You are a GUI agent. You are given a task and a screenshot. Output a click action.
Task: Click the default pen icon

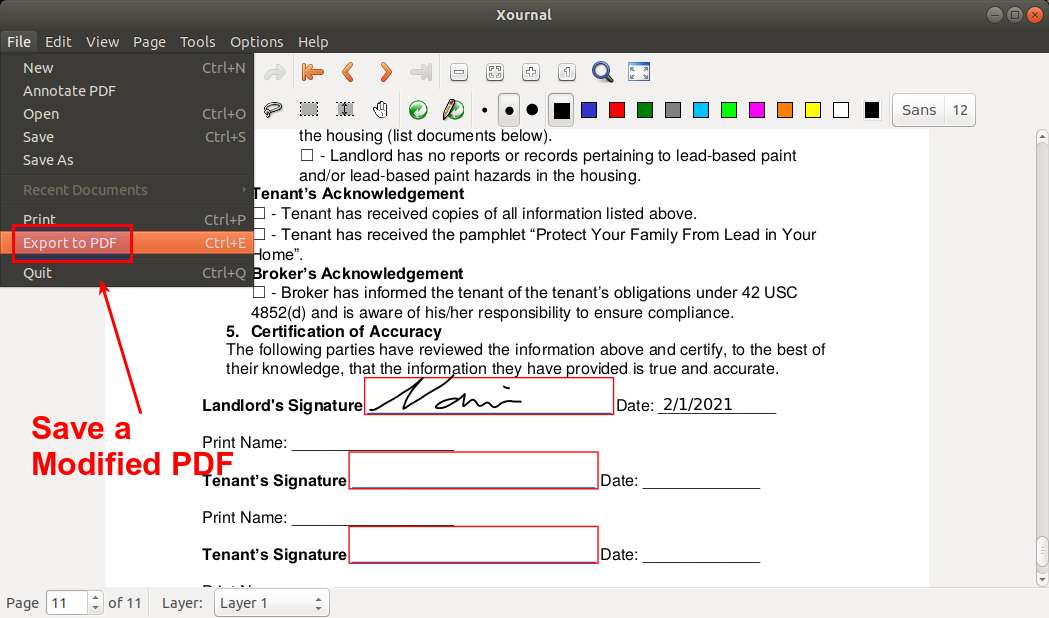click(454, 109)
